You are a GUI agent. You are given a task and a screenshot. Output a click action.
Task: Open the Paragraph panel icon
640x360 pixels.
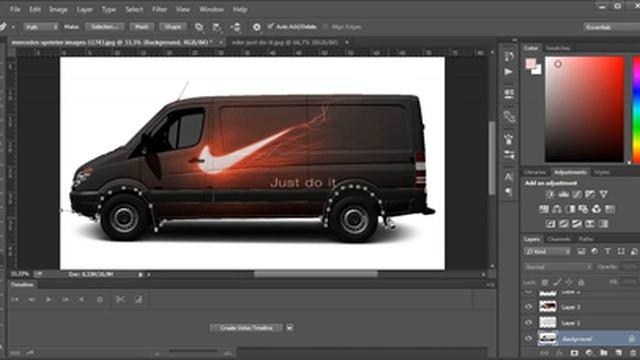click(509, 192)
